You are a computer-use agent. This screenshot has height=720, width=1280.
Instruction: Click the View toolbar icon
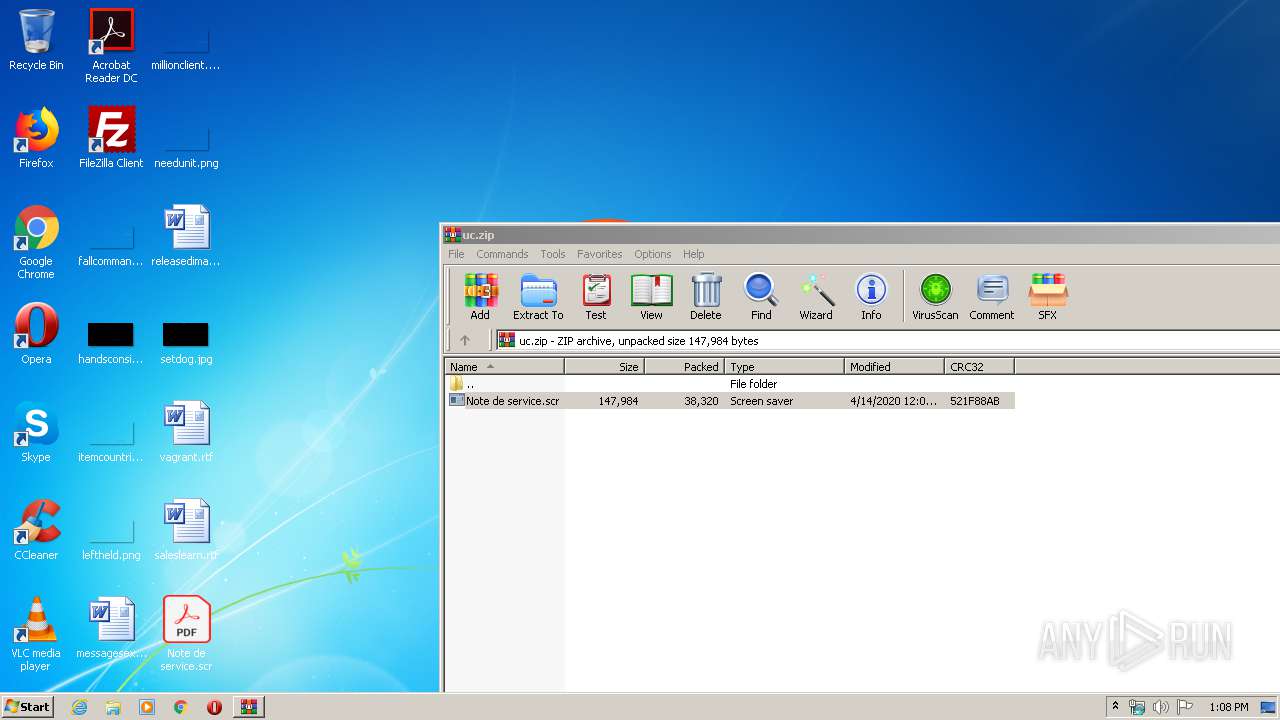pyautogui.click(x=651, y=297)
